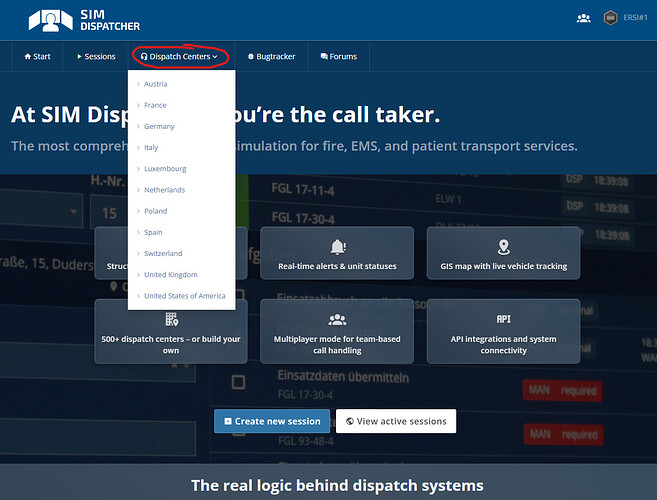Open the users group icon in header

pyautogui.click(x=584, y=18)
